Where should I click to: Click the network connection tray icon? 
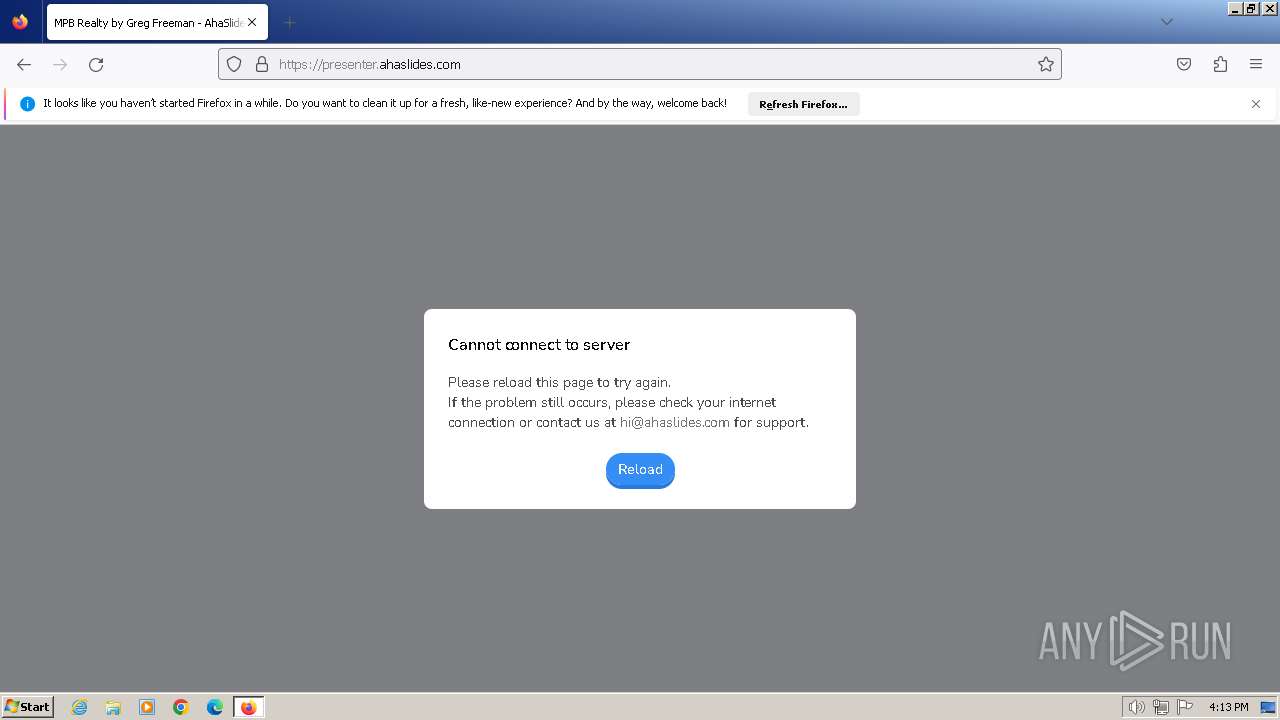pos(1161,707)
